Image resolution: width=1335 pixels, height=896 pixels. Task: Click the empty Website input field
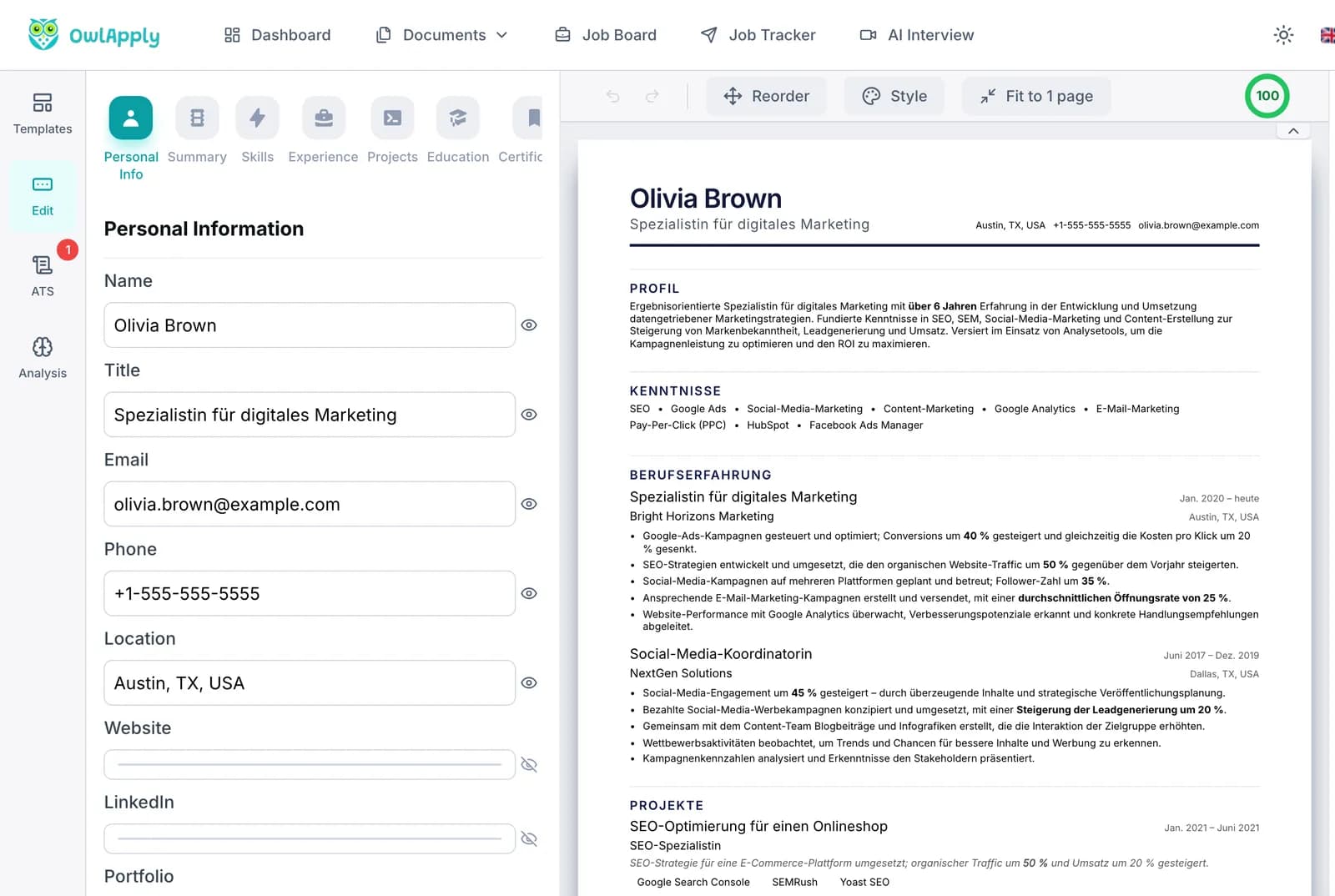point(310,765)
